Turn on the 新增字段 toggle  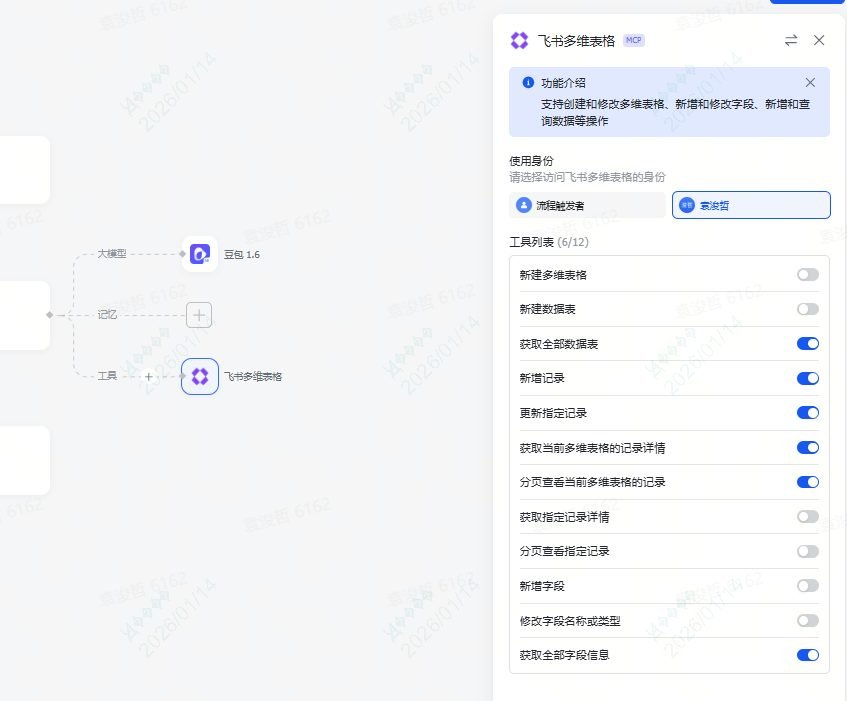coord(808,586)
